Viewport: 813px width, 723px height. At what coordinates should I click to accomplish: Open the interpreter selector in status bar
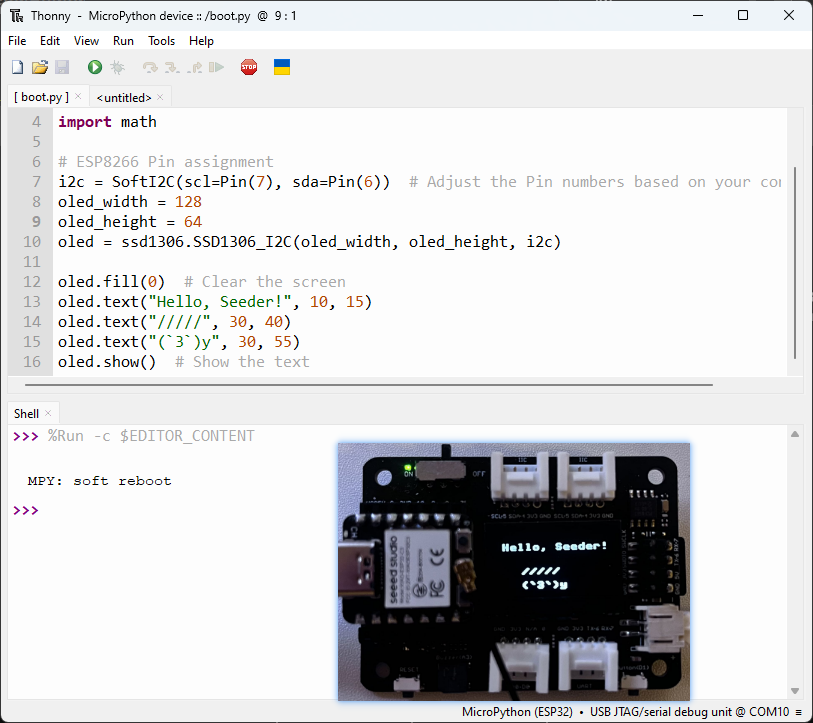tap(632, 712)
